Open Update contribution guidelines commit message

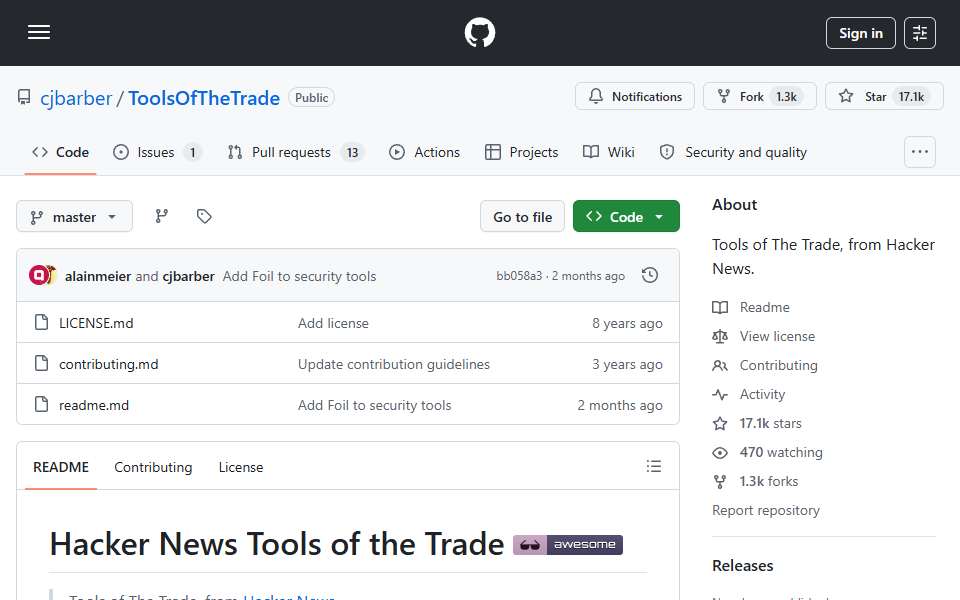point(394,364)
